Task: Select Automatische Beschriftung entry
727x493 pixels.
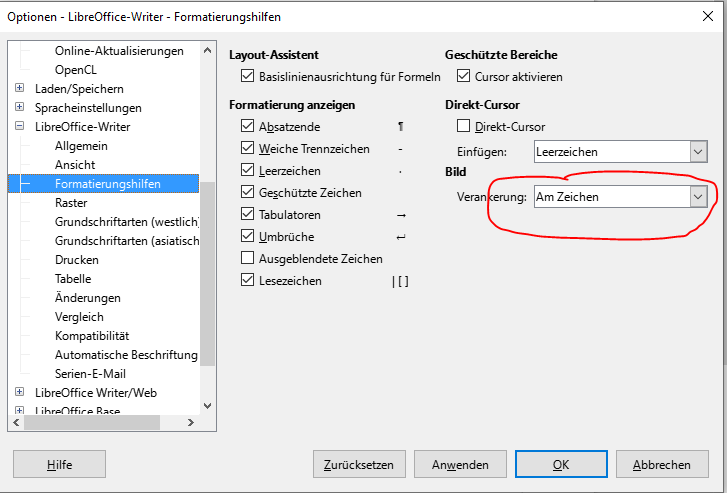Action: (126, 355)
